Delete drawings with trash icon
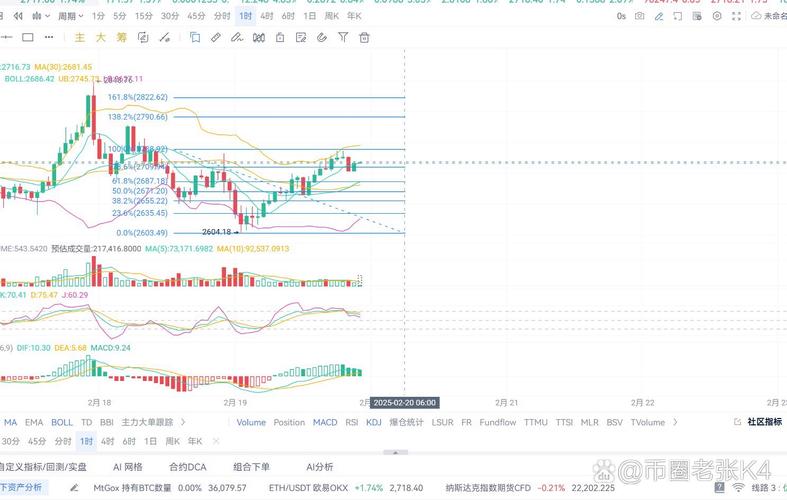Screen dimensions: 787x500 tap(364, 37)
